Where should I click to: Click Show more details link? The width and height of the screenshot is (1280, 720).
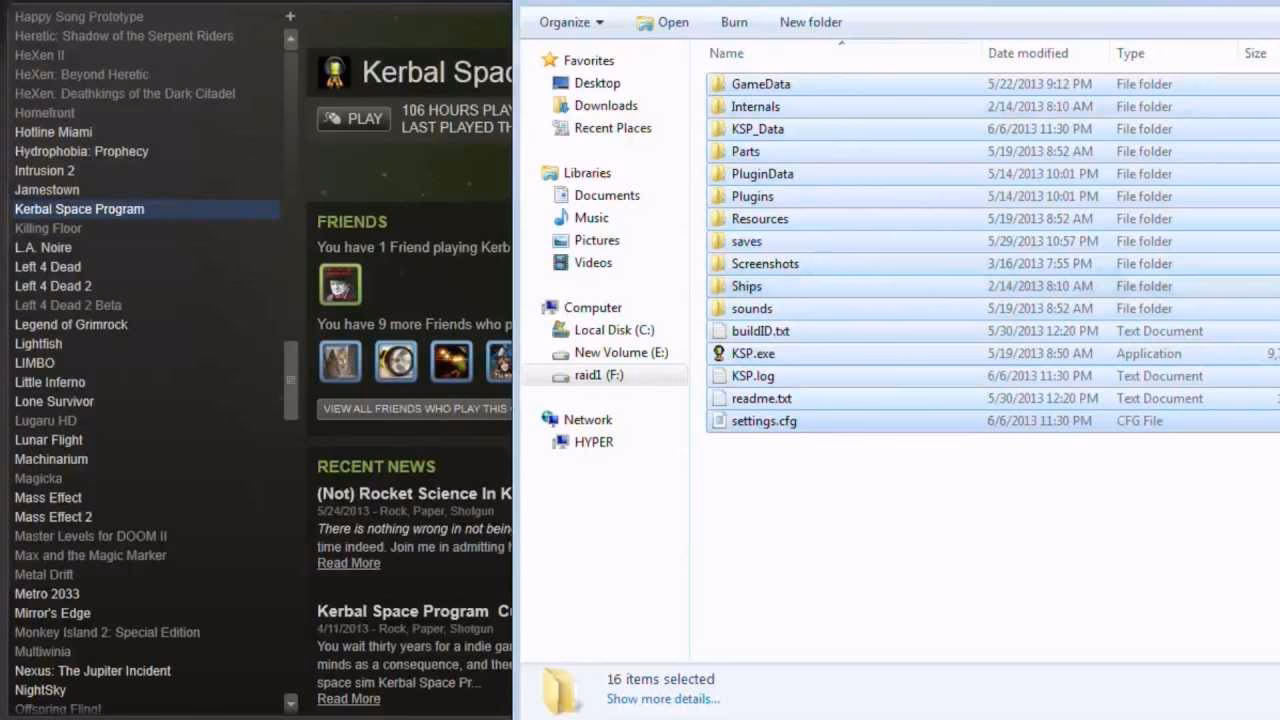point(663,699)
